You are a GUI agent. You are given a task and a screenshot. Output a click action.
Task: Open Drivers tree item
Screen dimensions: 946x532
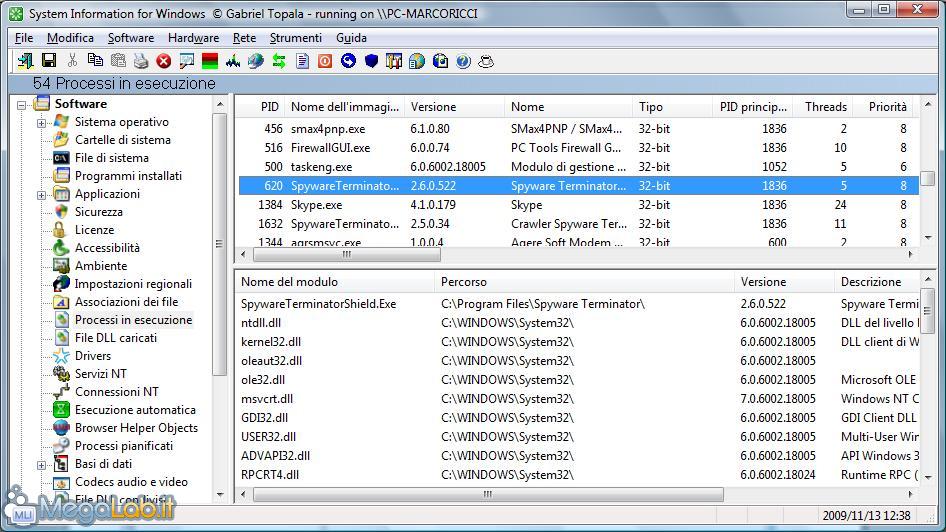pyautogui.click(x=93, y=356)
